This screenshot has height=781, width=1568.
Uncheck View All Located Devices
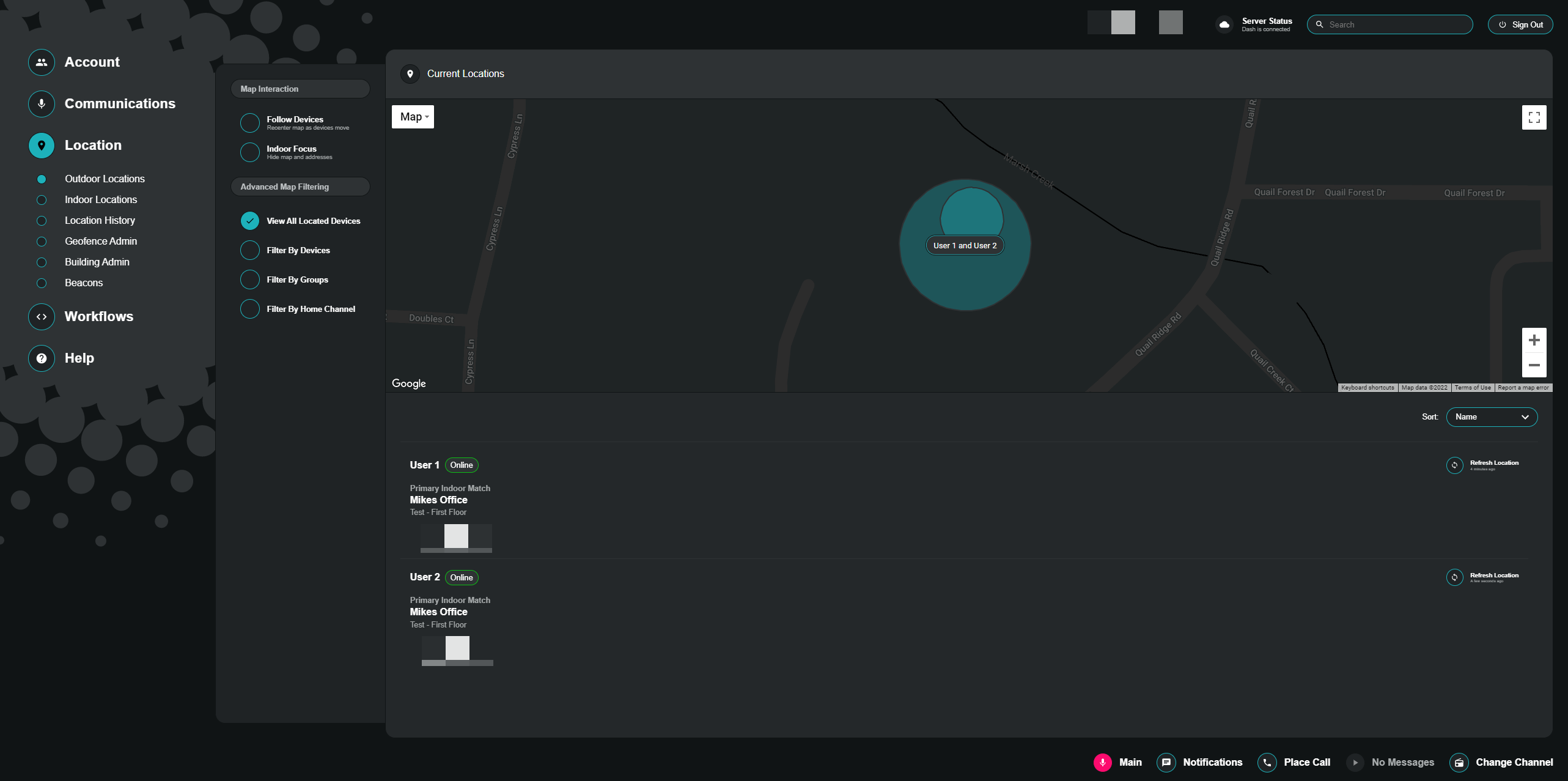pyautogui.click(x=250, y=220)
